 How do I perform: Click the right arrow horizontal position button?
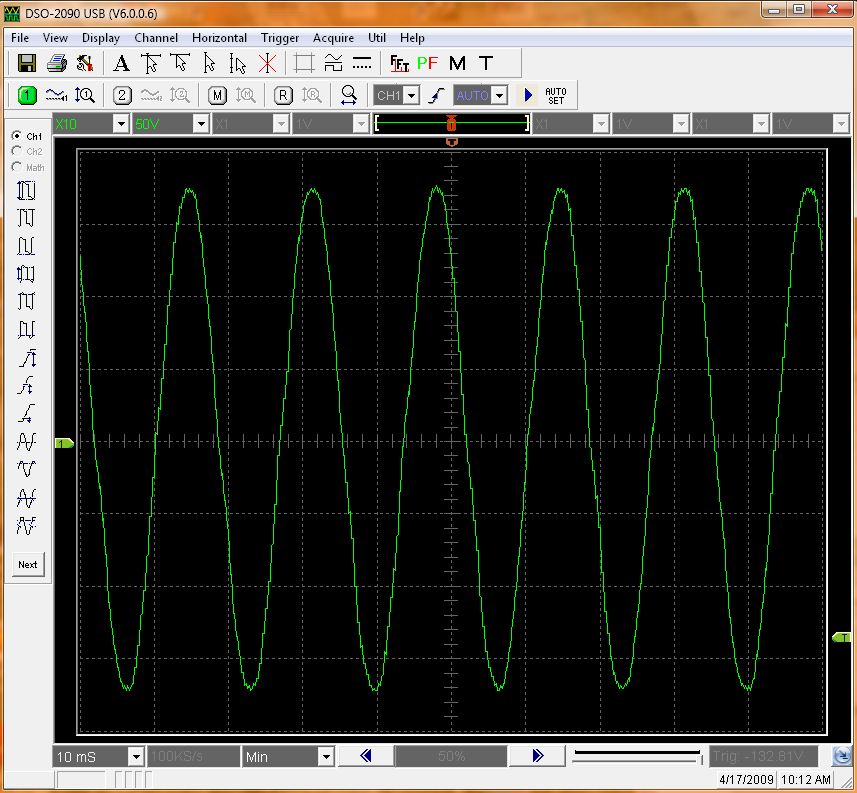pyautogui.click(x=537, y=757)
